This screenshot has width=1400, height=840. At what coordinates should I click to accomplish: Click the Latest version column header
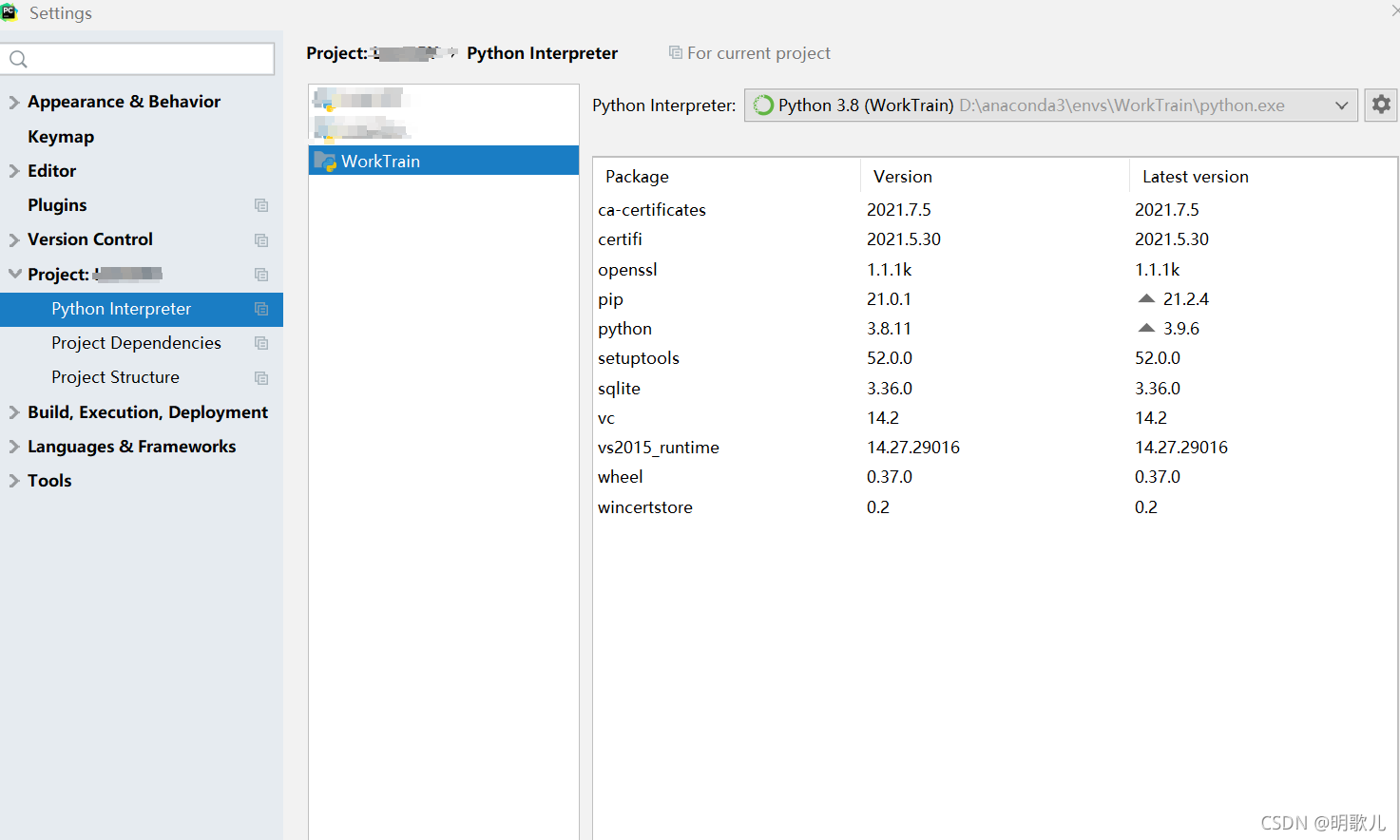point(1195,177)
